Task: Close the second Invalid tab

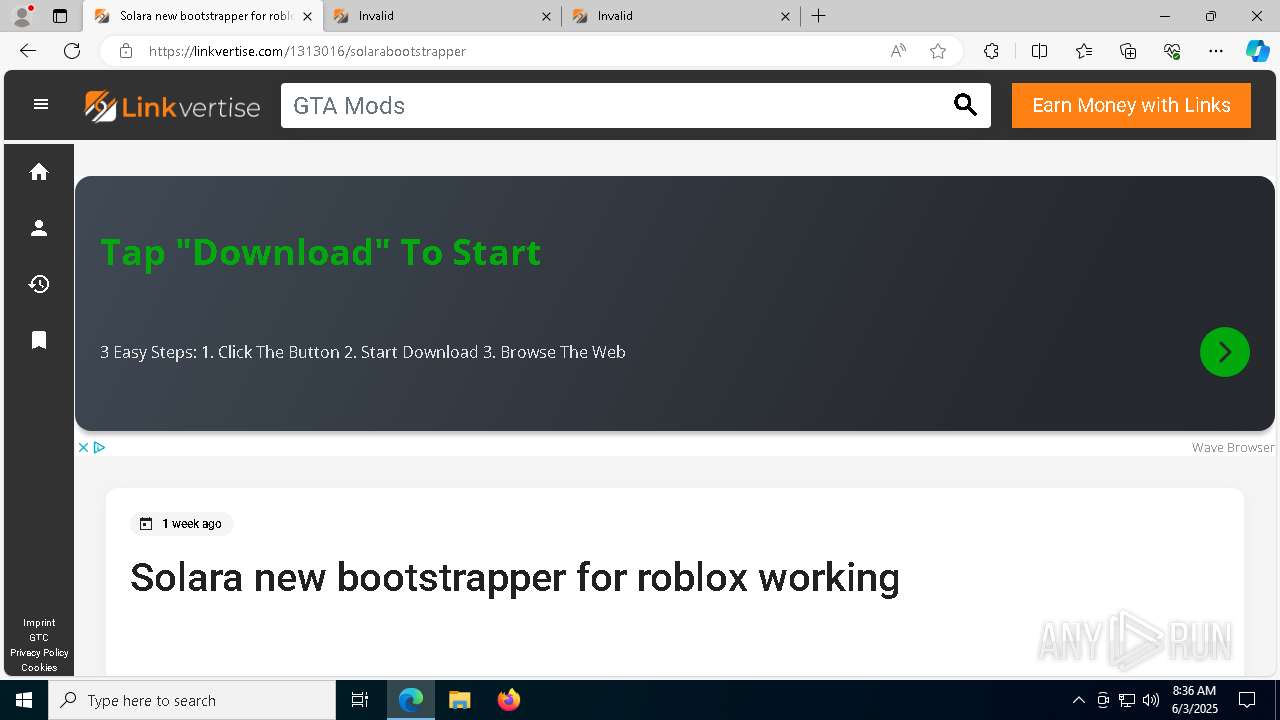Action: click(x=546, y=16)
